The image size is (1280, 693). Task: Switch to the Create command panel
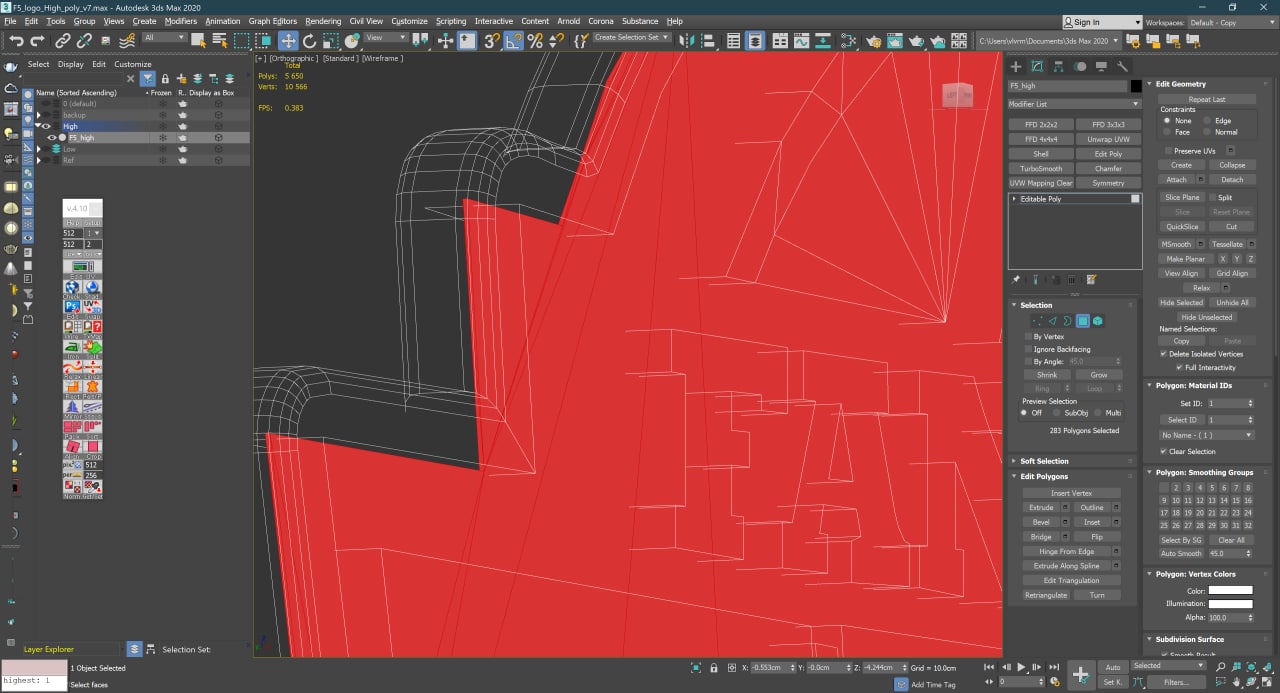1016,66
